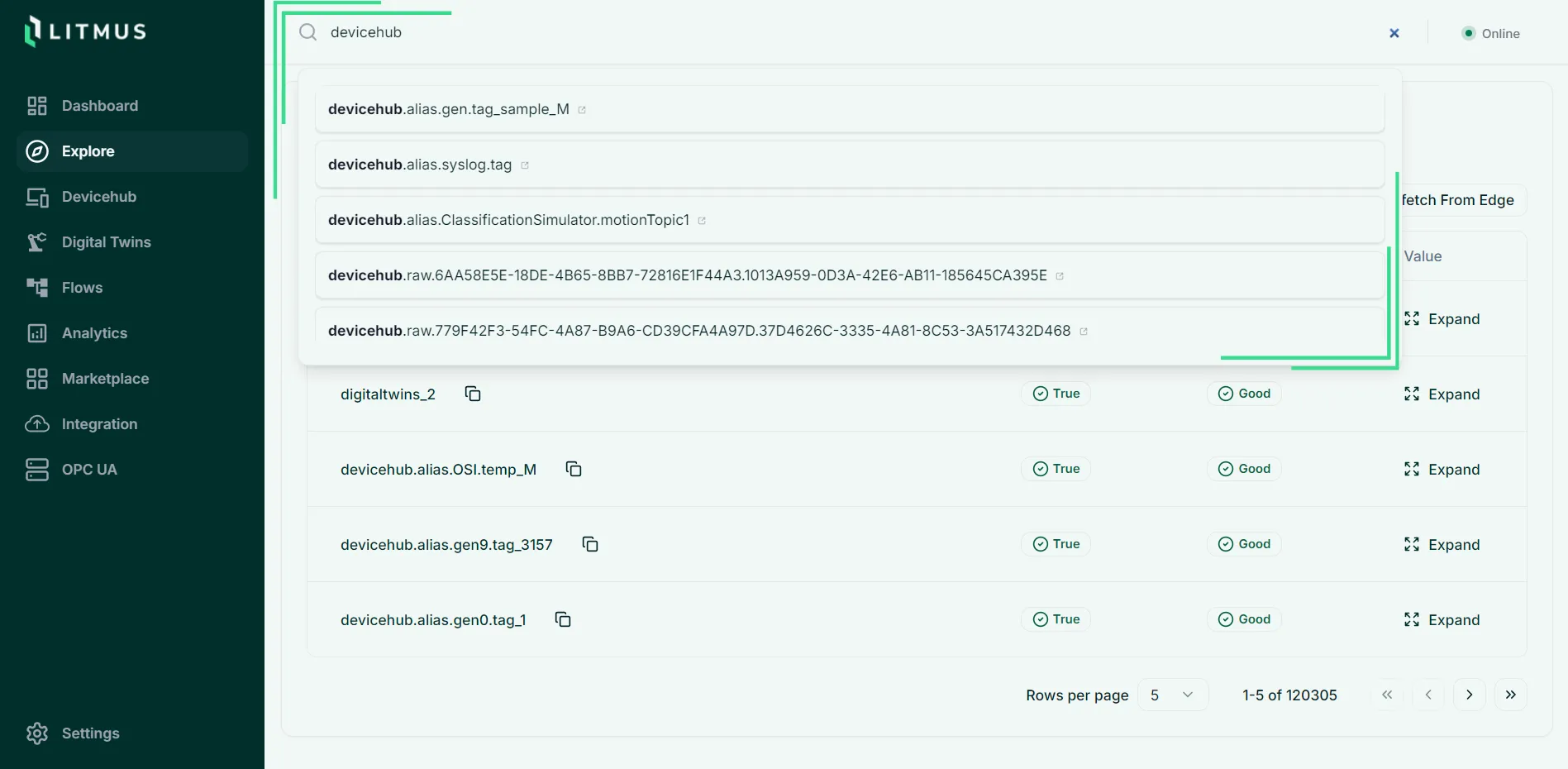Click the search magnifier icon
This screenshot has height=769, width=1568.
point(308,32)
